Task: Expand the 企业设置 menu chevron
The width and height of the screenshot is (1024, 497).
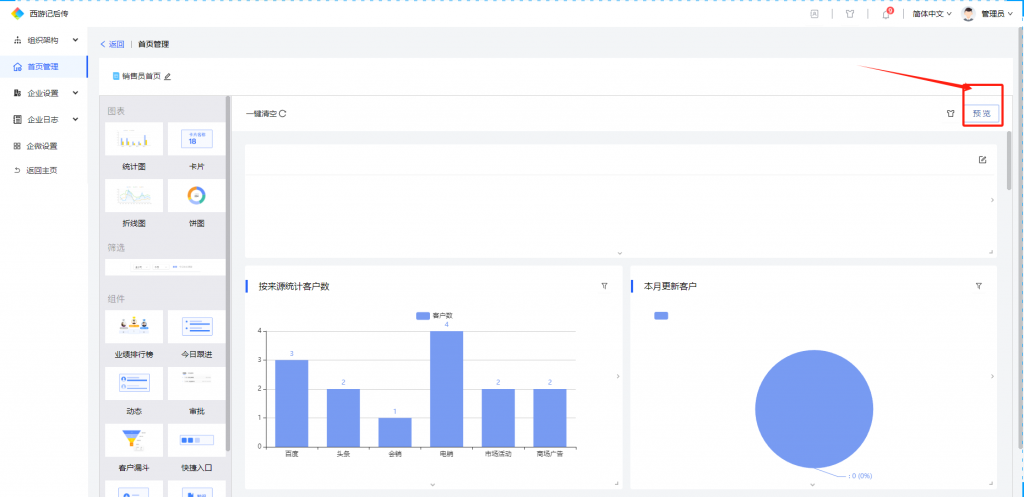Action: click(75, 93)
